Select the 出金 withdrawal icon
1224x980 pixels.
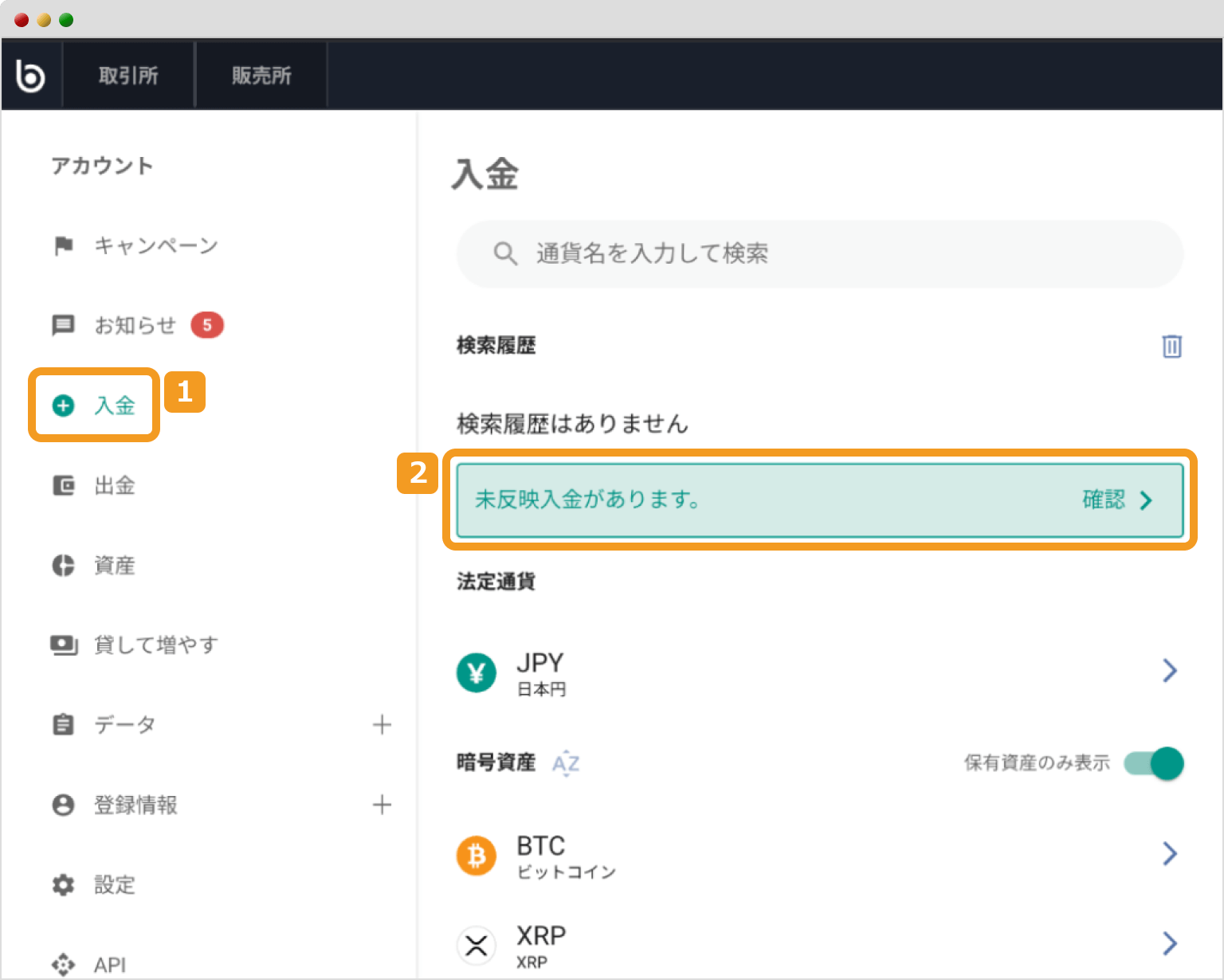pos(63,486)
